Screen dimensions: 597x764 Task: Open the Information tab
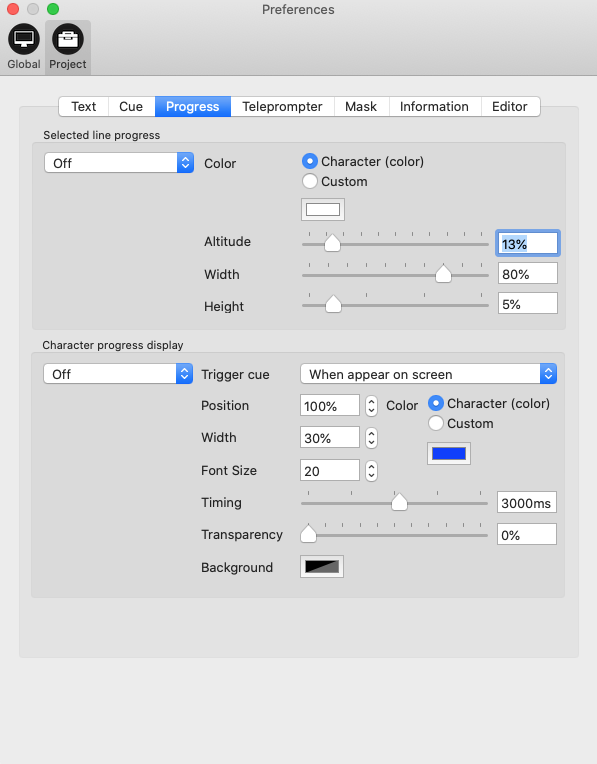pyautogui.click(x=434, y=107)
